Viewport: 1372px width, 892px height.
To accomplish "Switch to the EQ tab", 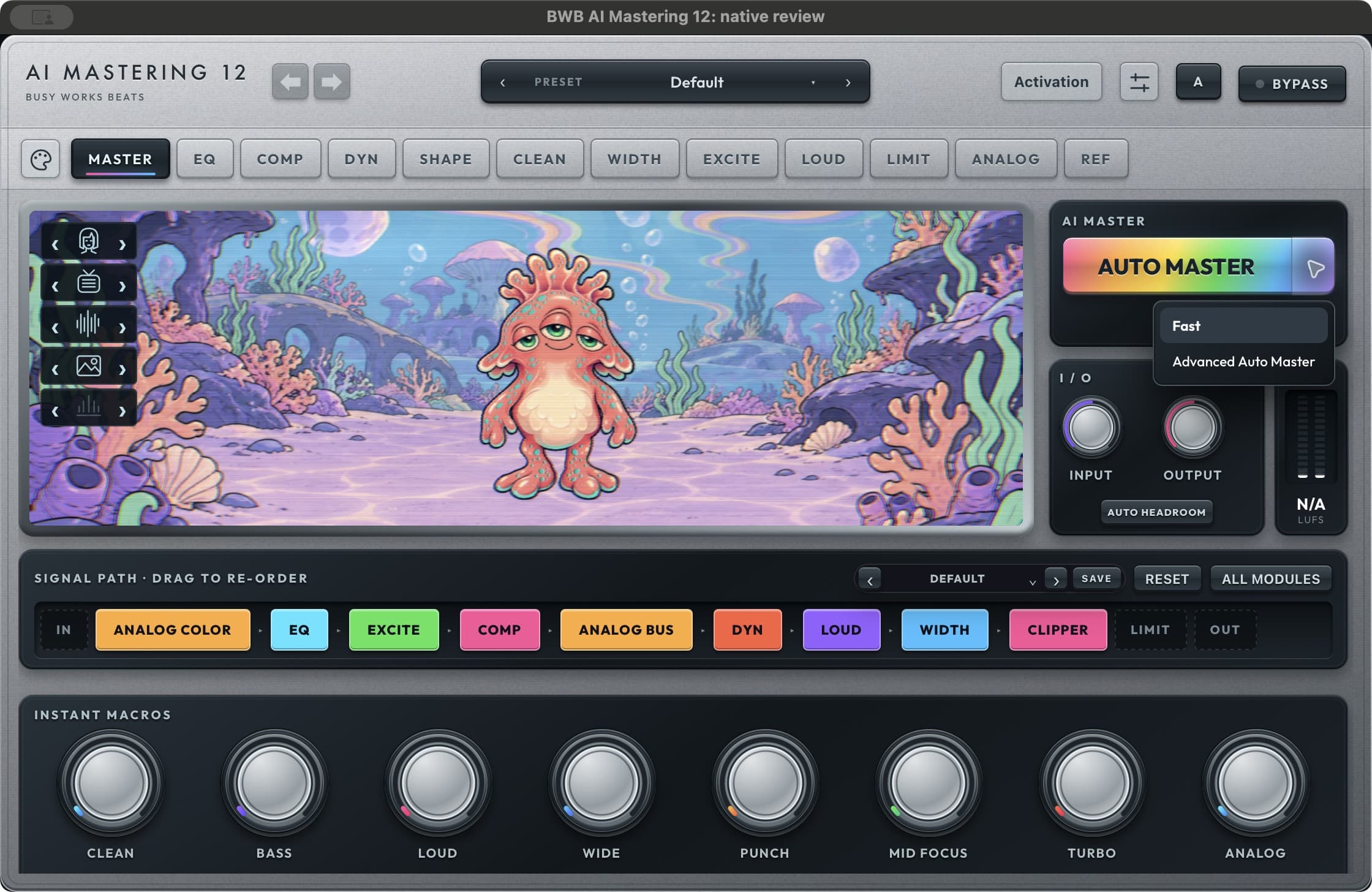I will [205, 159].
